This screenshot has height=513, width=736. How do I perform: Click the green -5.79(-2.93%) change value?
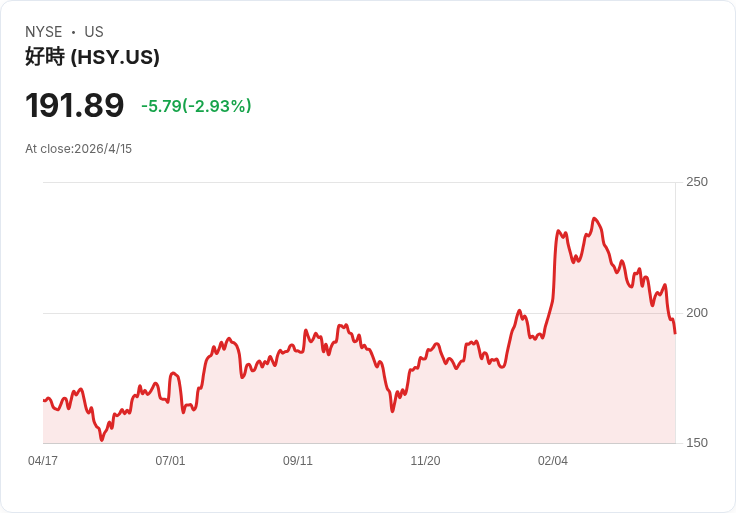(x=196, y=106)
